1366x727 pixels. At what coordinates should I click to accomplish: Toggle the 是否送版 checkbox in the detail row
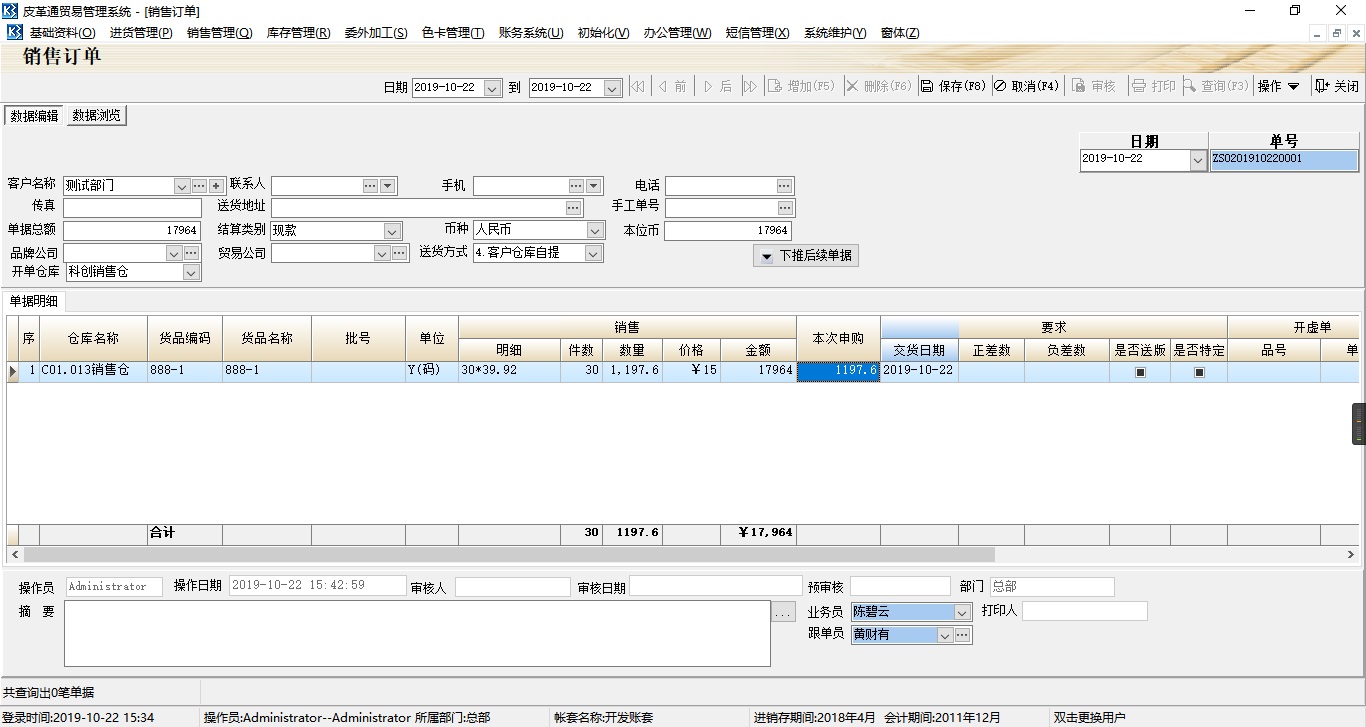(1138, 372)
